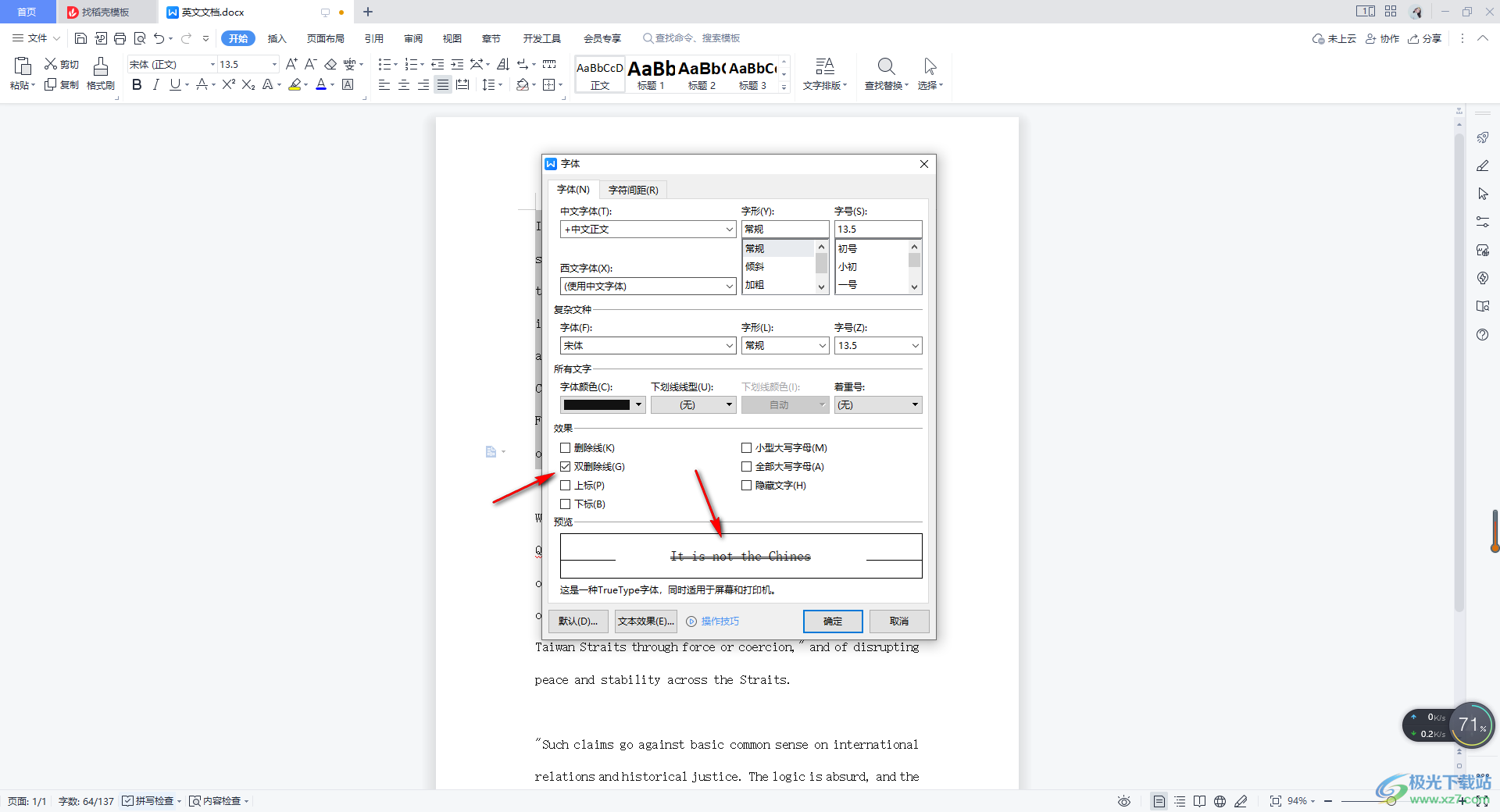Open the ribbon font size 13.5 dropdown

(273, 65)
